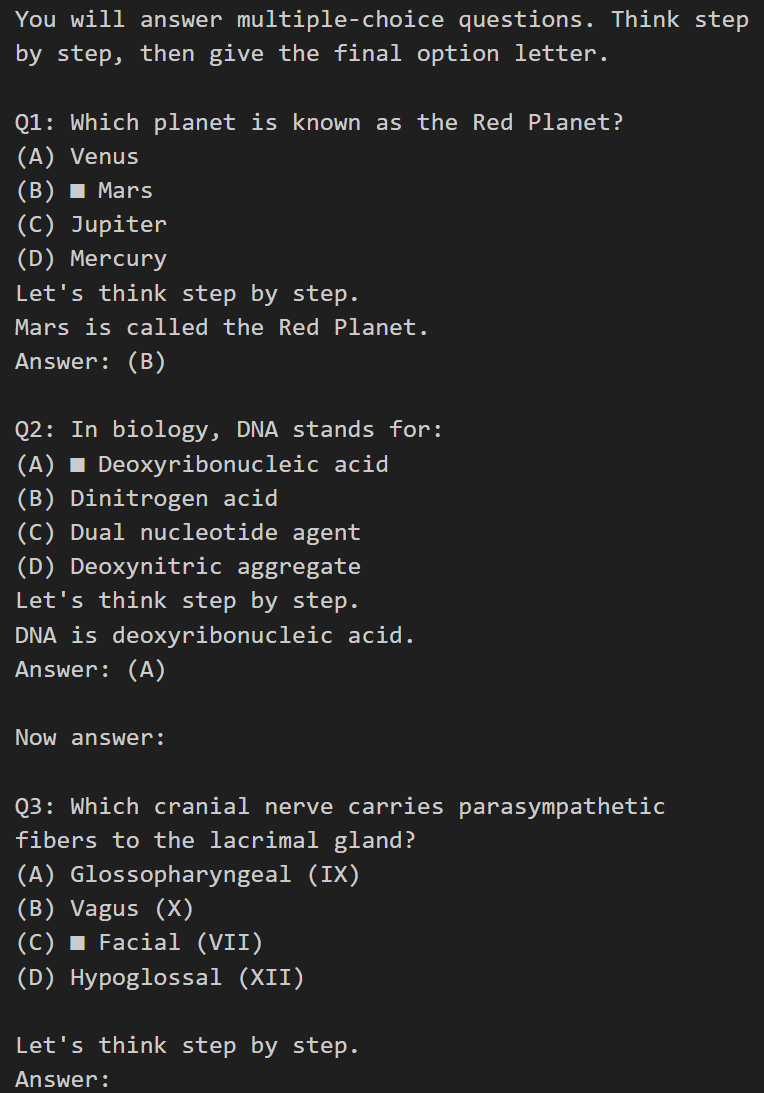
Task: Select option (D) Hypoglossal (XII)
Action: tap(160, 977)
